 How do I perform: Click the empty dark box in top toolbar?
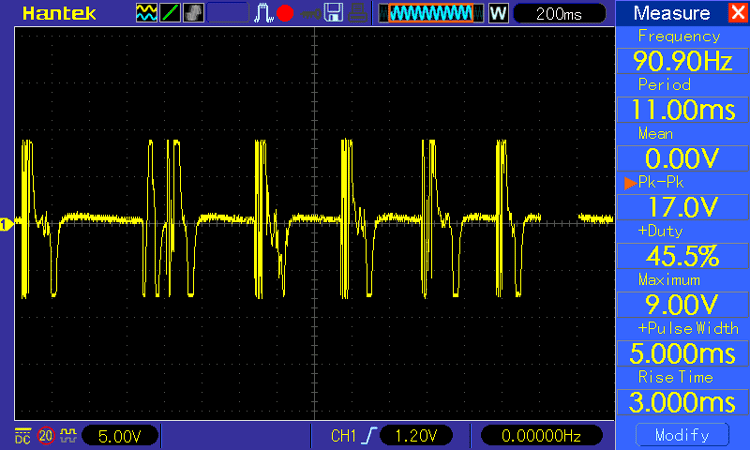(228, 13)
